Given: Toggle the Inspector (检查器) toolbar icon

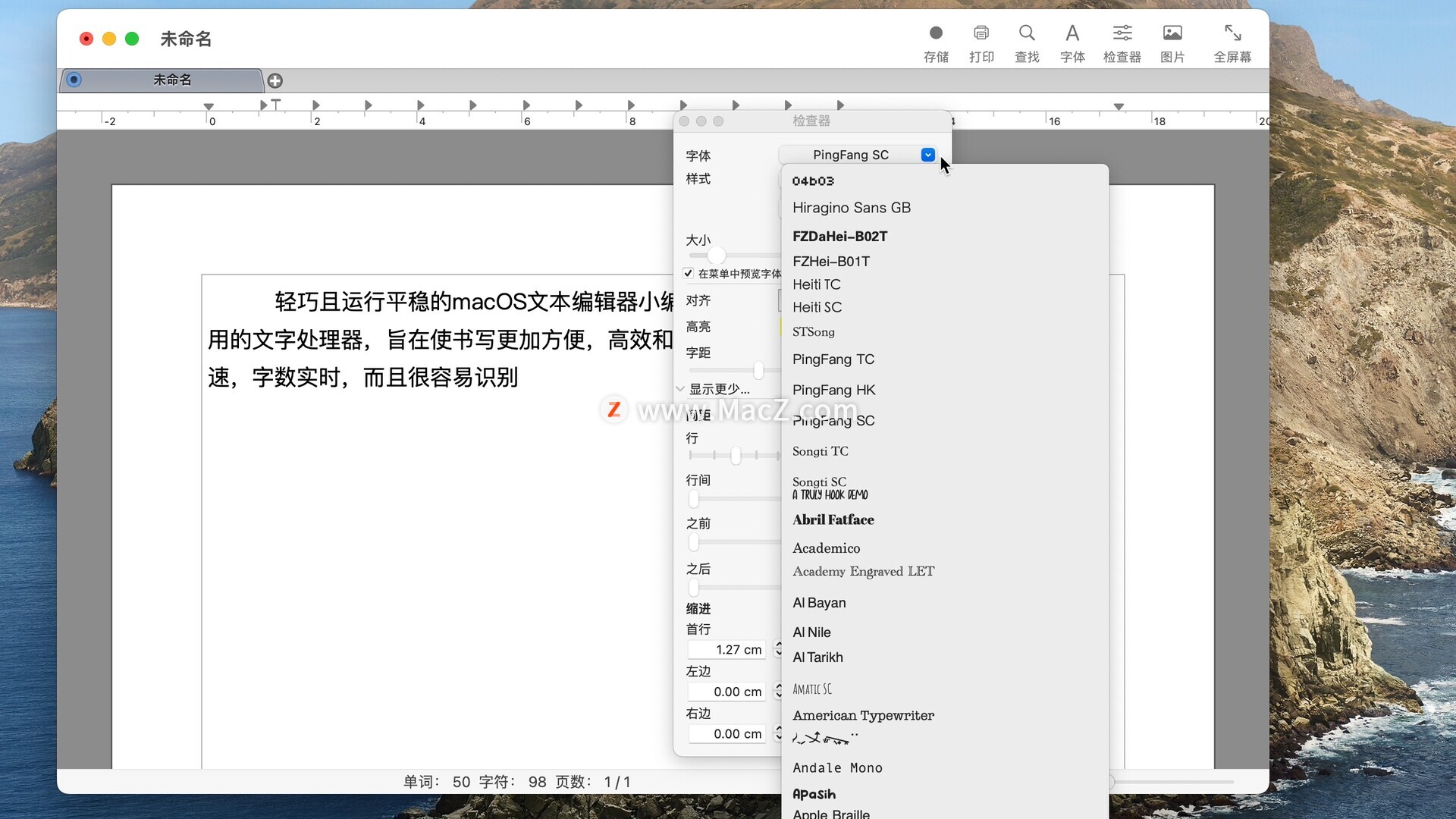Looking at the screenshot, I should point(1122,33).
